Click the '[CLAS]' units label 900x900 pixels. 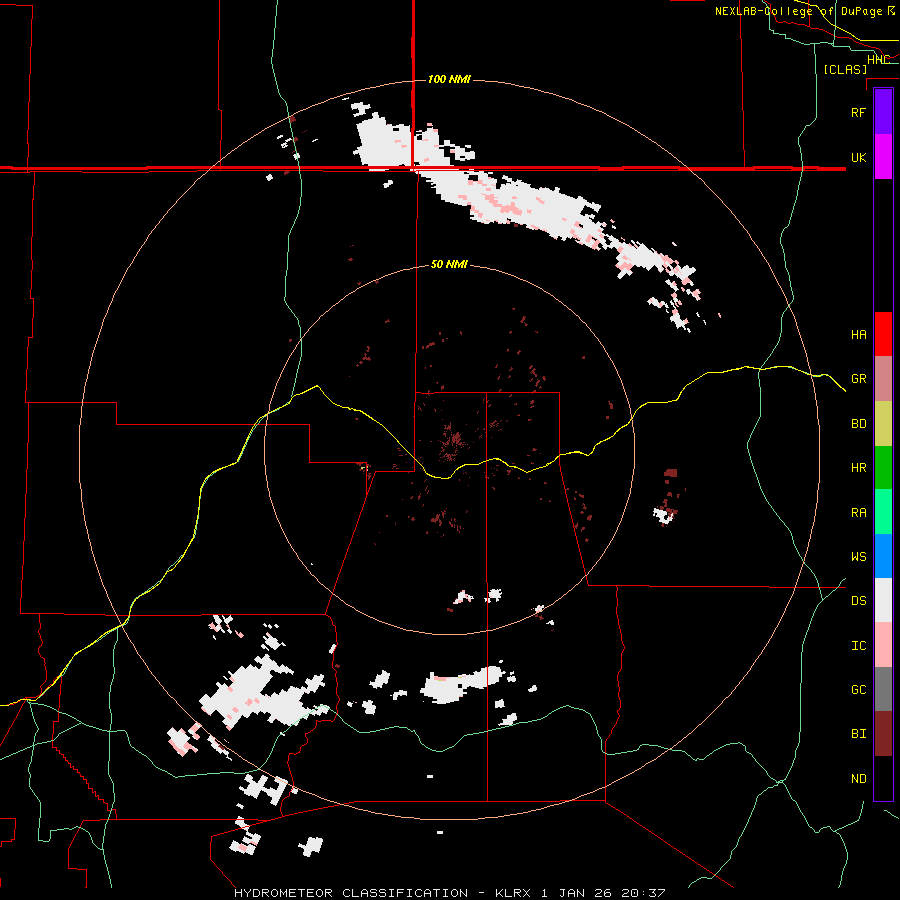click(x=845, y=69)
